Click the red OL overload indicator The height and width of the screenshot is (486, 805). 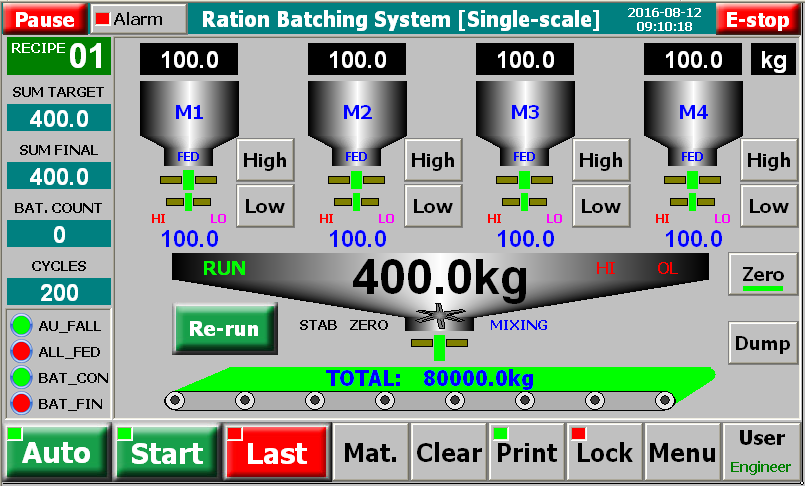click(x=667, y=268)
